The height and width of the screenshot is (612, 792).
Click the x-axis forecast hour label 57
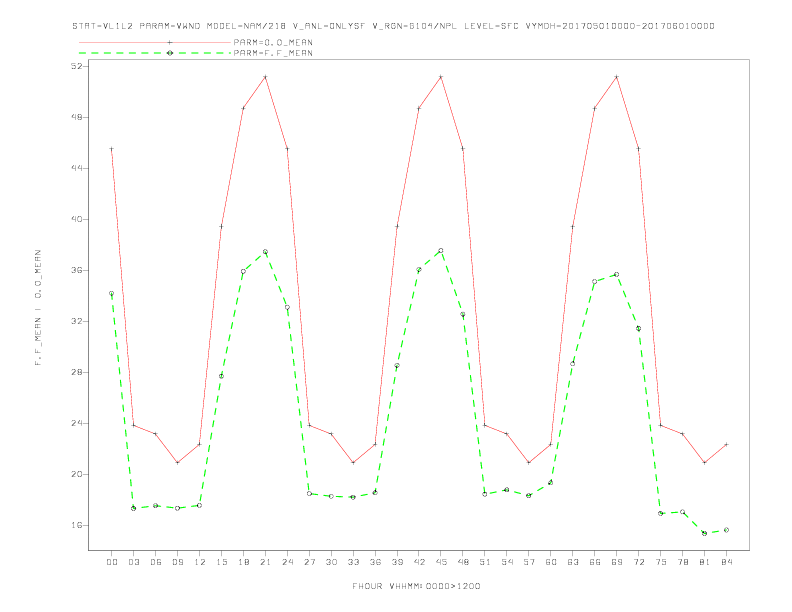pos(529,562)
